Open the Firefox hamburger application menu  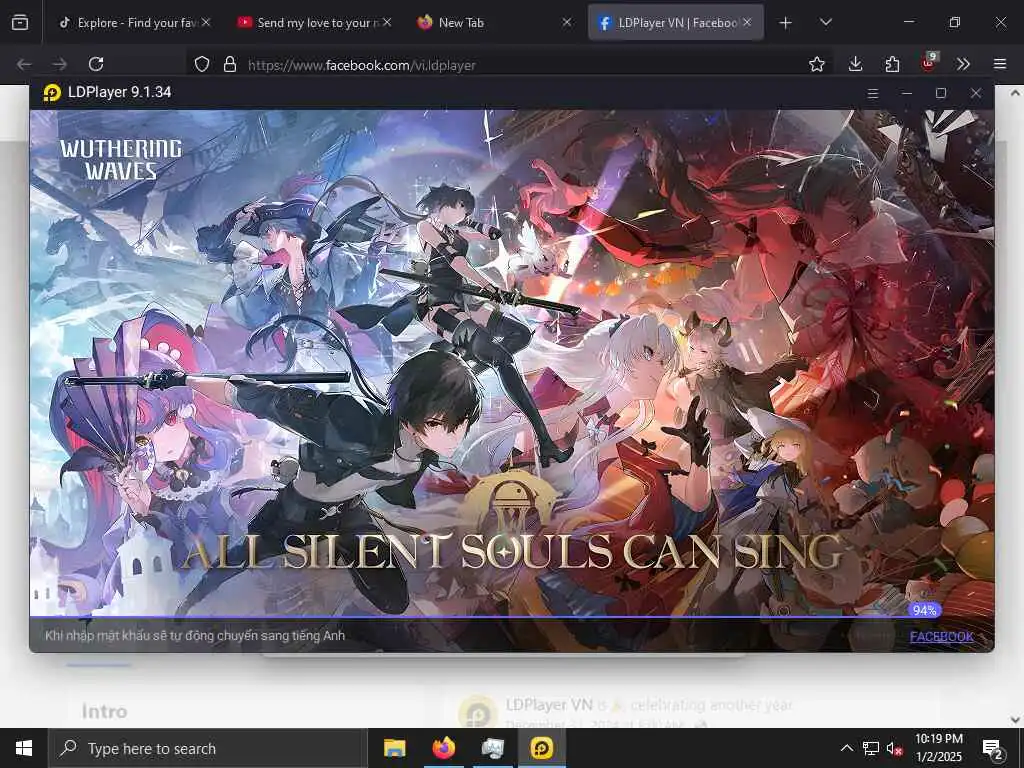(x=1000, y=64)
